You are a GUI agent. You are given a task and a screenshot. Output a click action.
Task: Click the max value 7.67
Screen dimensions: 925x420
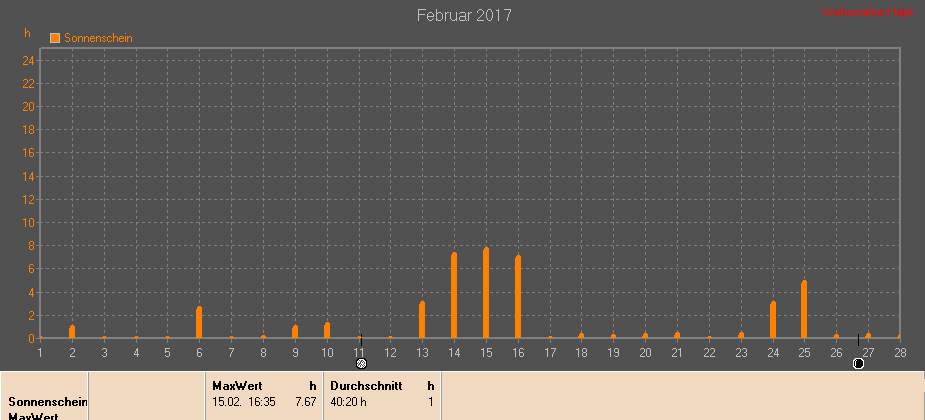[x=306, y=402]
